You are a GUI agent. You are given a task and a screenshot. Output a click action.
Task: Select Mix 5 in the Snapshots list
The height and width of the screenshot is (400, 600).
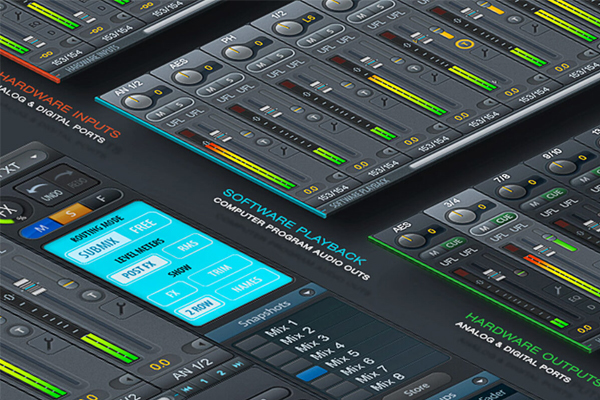point(344,359)
